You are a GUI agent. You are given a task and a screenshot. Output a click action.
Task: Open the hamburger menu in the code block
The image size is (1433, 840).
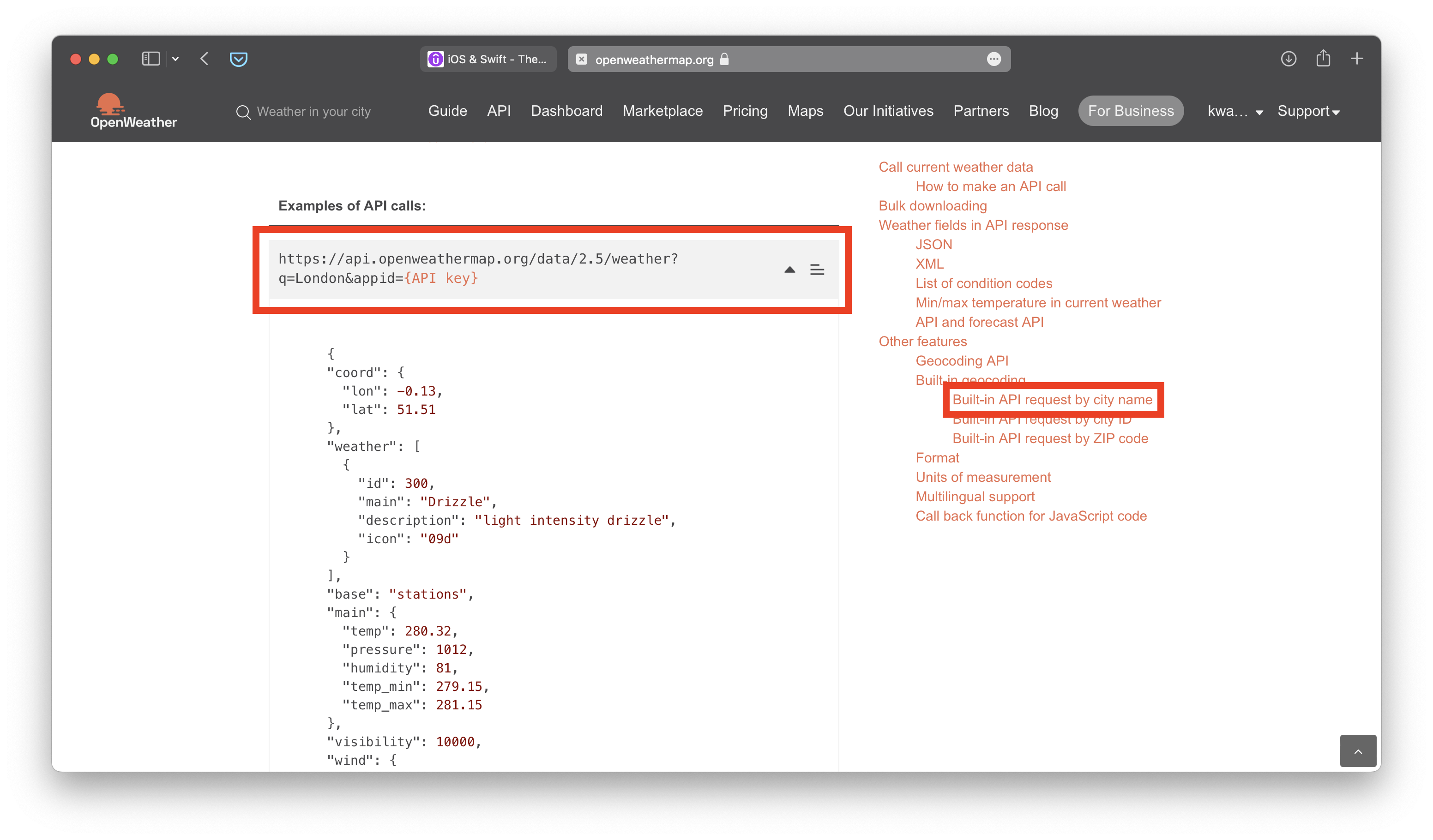817,270
